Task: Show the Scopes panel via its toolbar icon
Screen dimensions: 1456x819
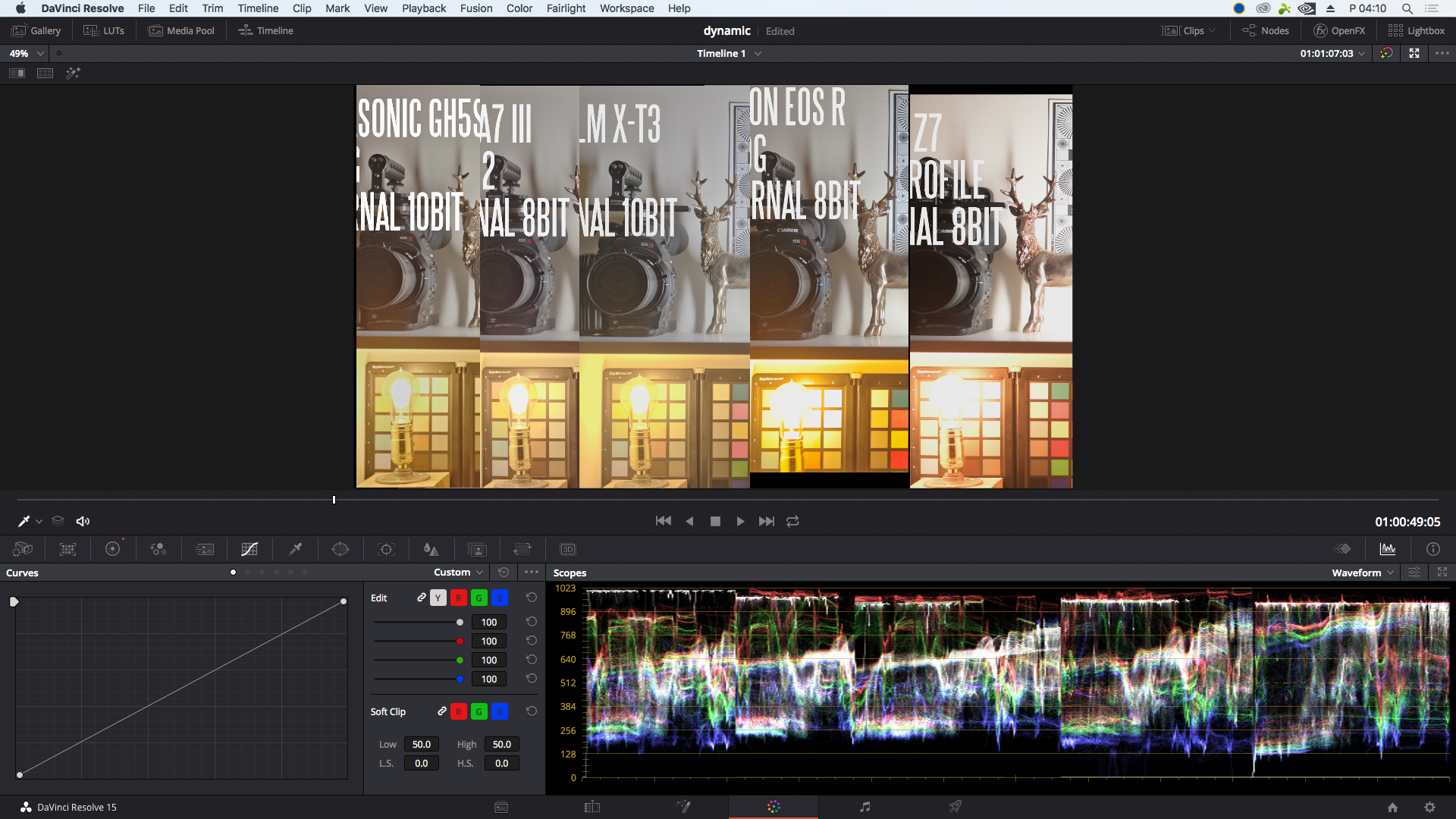Action: [x=1388, y=549]
